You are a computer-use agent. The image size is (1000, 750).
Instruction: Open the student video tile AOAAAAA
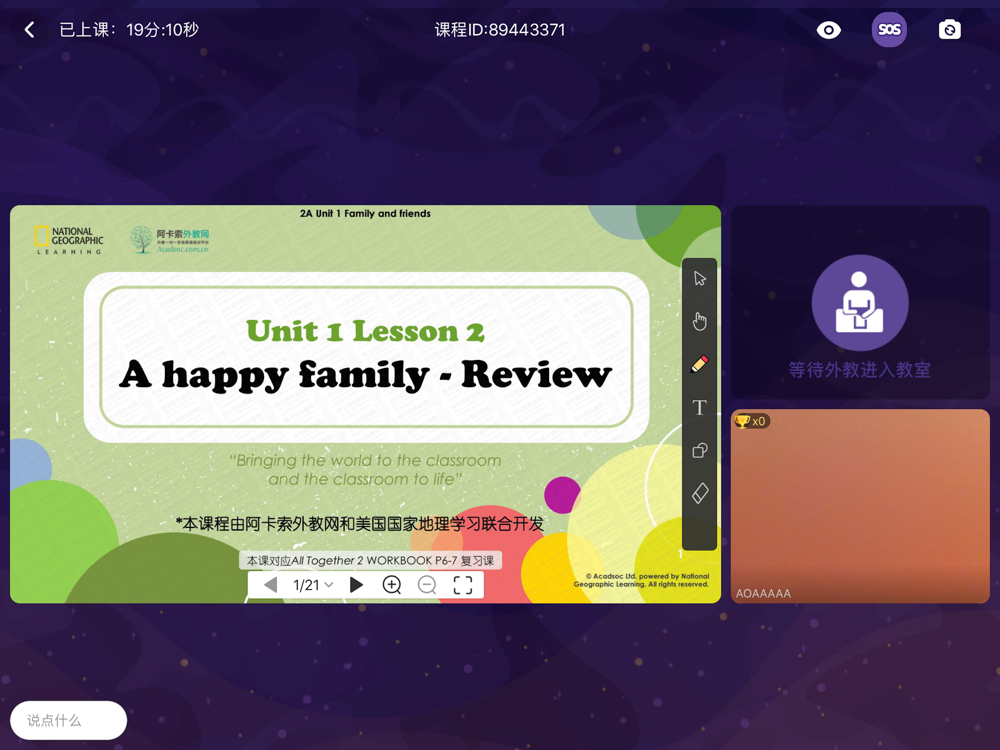tap(860, 506)
